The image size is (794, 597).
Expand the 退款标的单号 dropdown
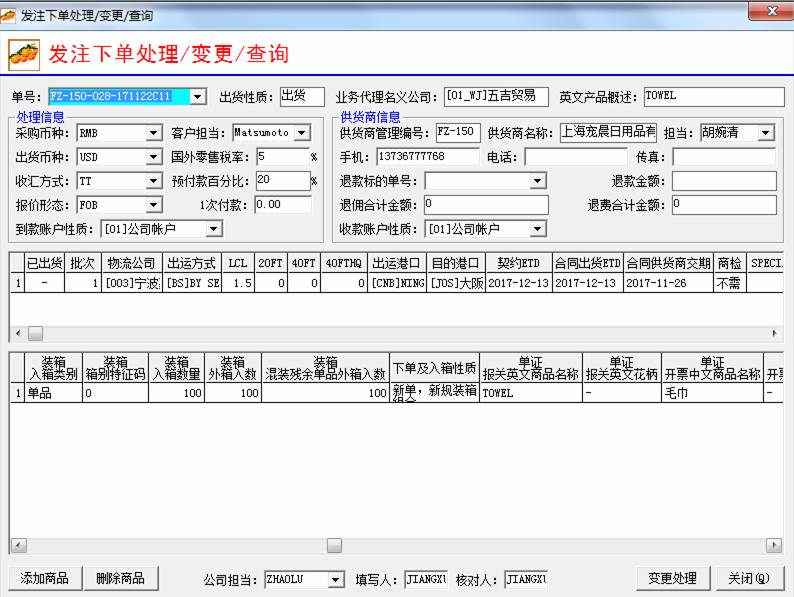click(x=537, y=181)
